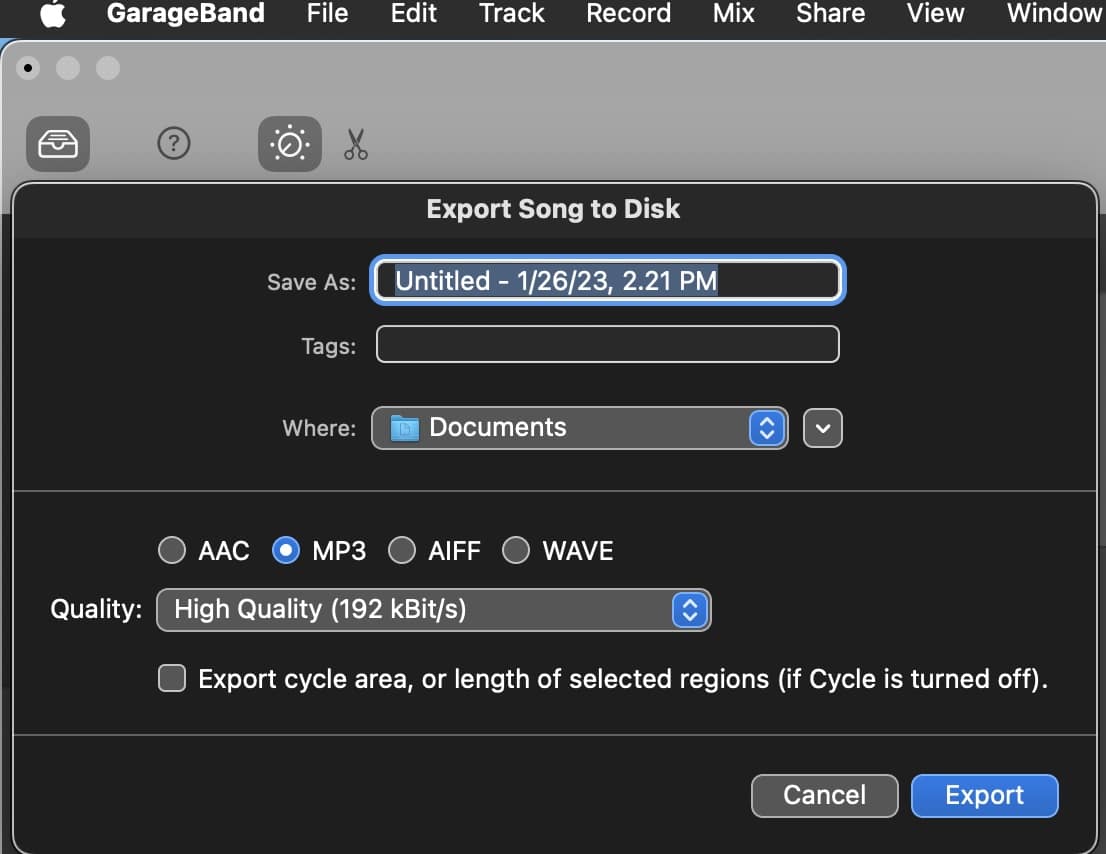Screen dimensions: 1106x854
Task: Click the Tags input field
Action: 607,346
